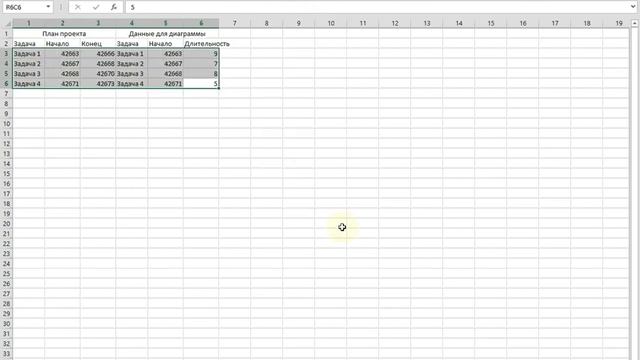Select row header 1
The width and height of the screenshot is (640, 360).
pos(6,33)
